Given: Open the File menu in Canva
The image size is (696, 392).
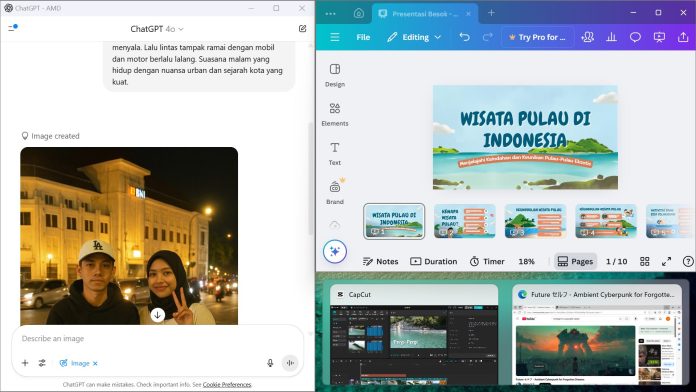Looking at the screenshot, I should coord(363,37).
